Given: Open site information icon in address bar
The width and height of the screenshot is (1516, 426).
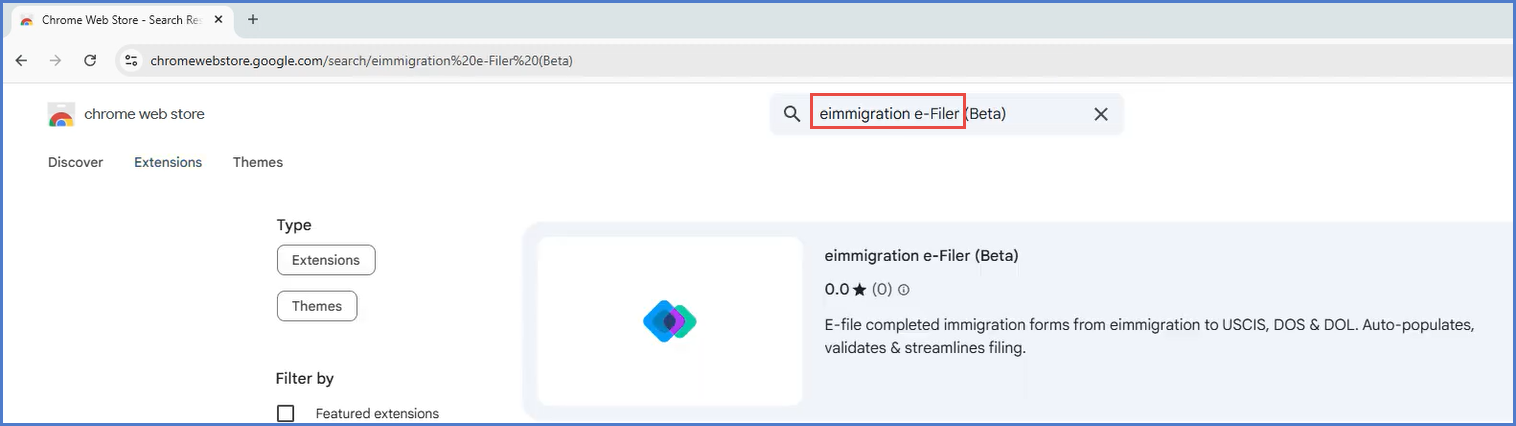Looking at the screenshot, I should [130, 61].
